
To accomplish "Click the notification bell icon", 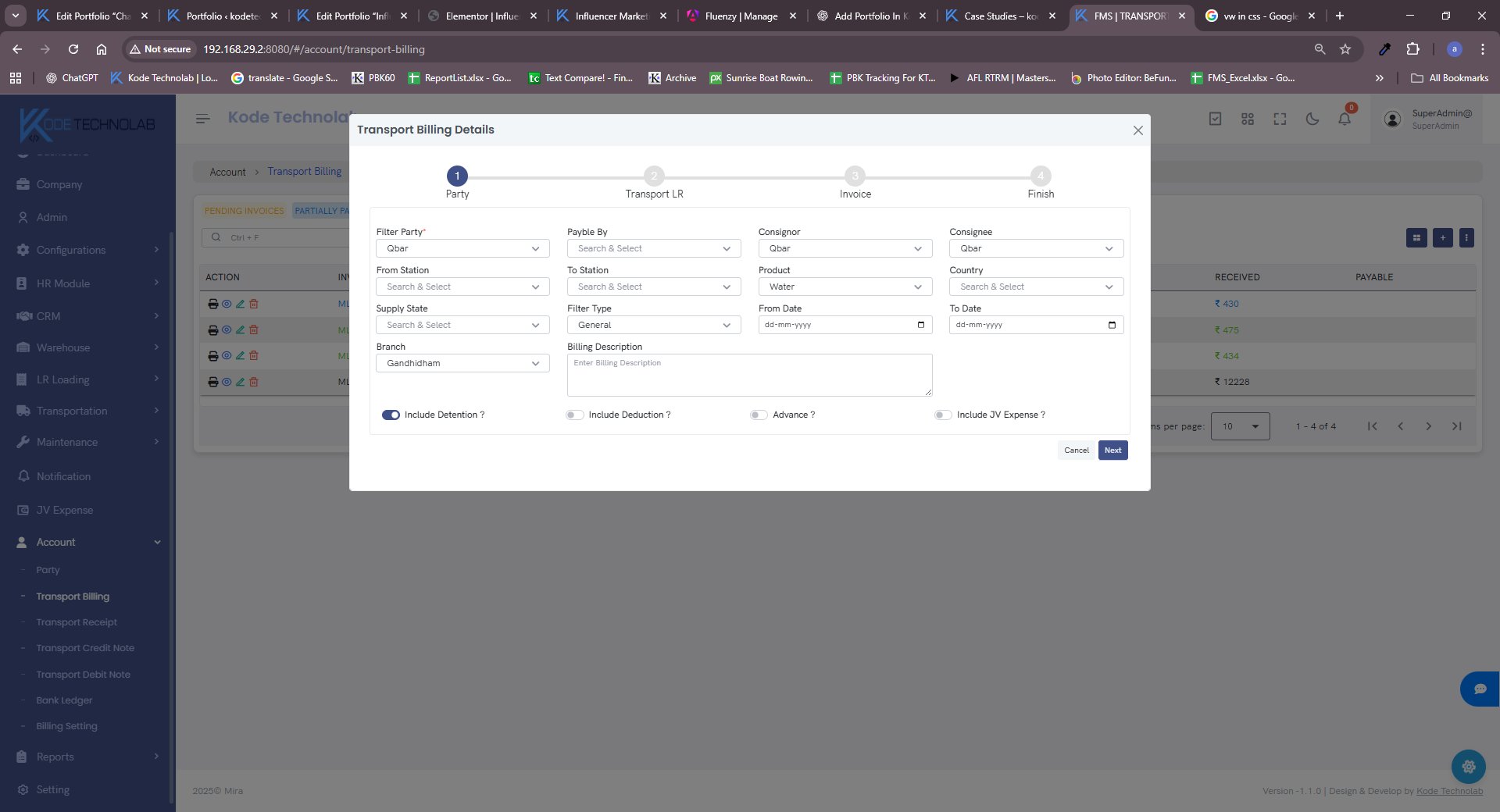I will [x=1345, y=119].
